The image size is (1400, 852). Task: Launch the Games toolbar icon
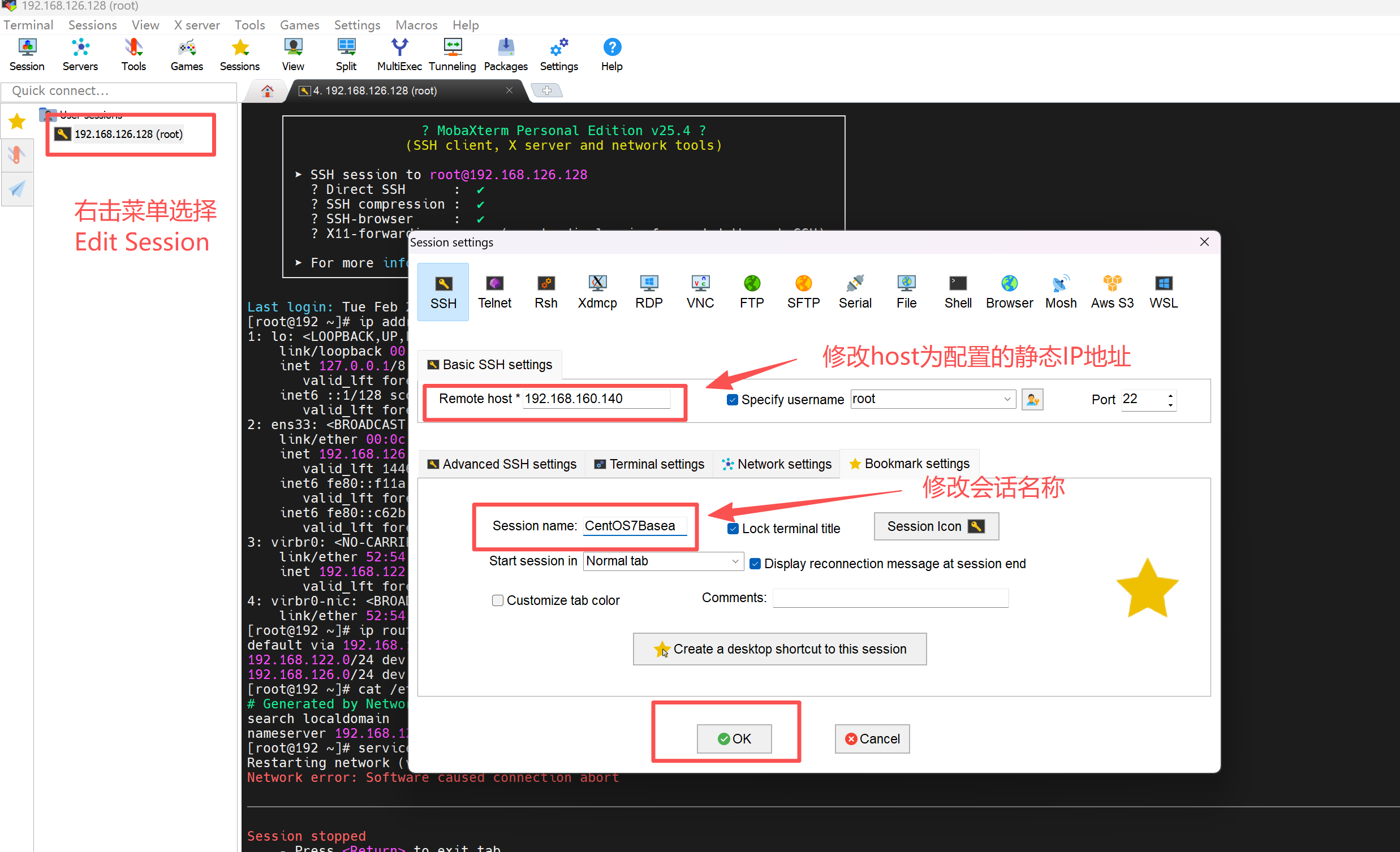tap(186, 55)
